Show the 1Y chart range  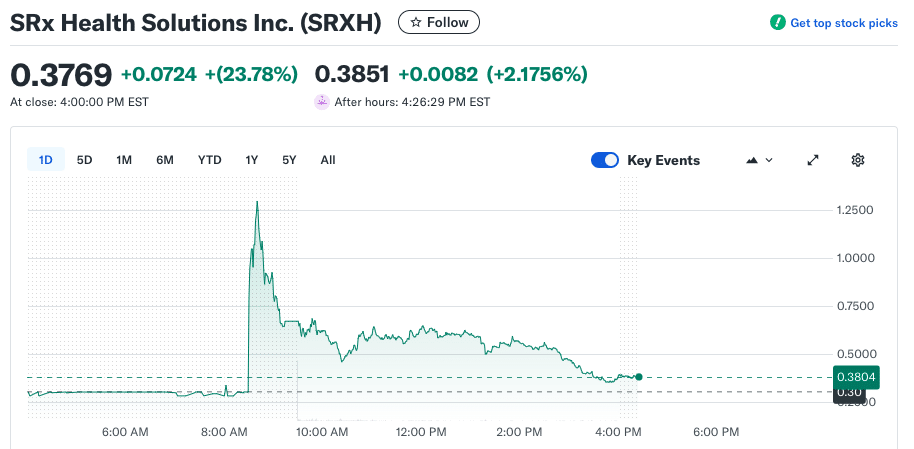tap(252, 160)
